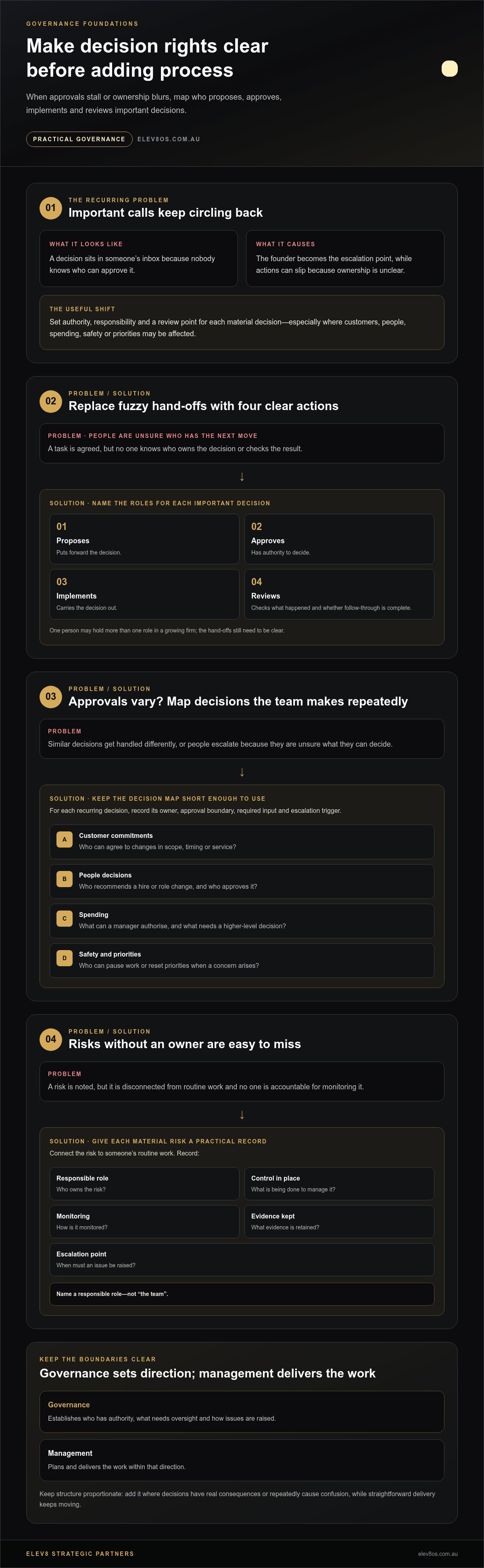The width and height of the screenshot is (484, 1568).
Task: Click the C badge beside Spending
Action: 65,919
